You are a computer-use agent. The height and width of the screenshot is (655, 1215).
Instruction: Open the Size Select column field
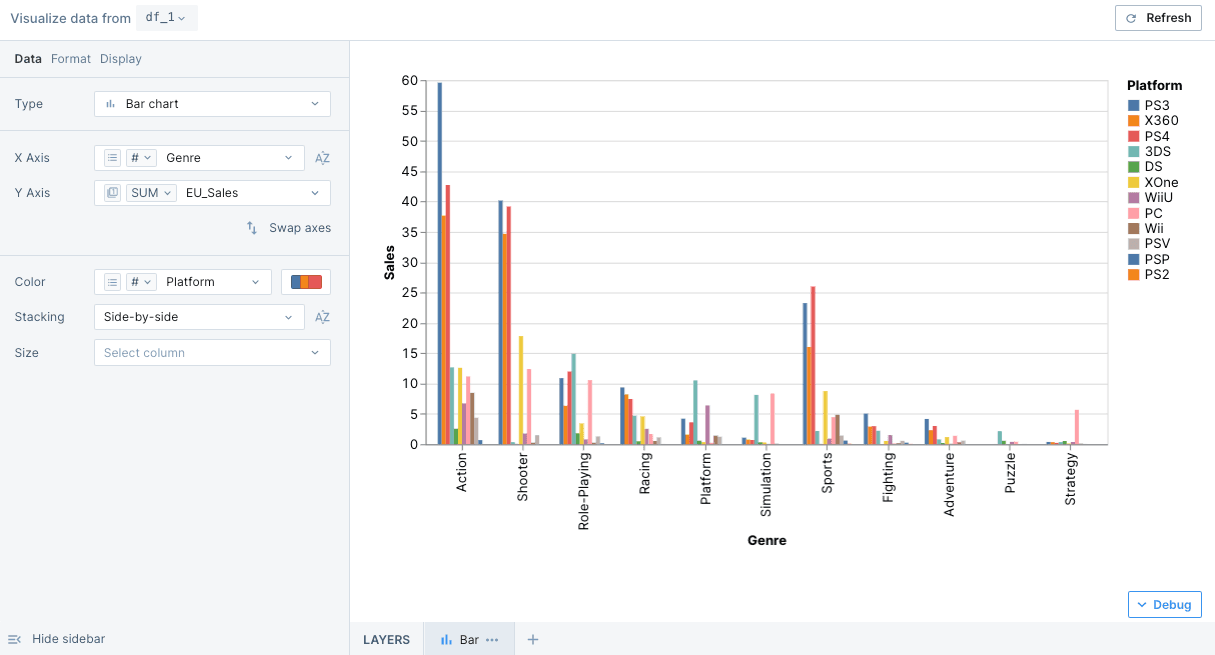point(212,352)
